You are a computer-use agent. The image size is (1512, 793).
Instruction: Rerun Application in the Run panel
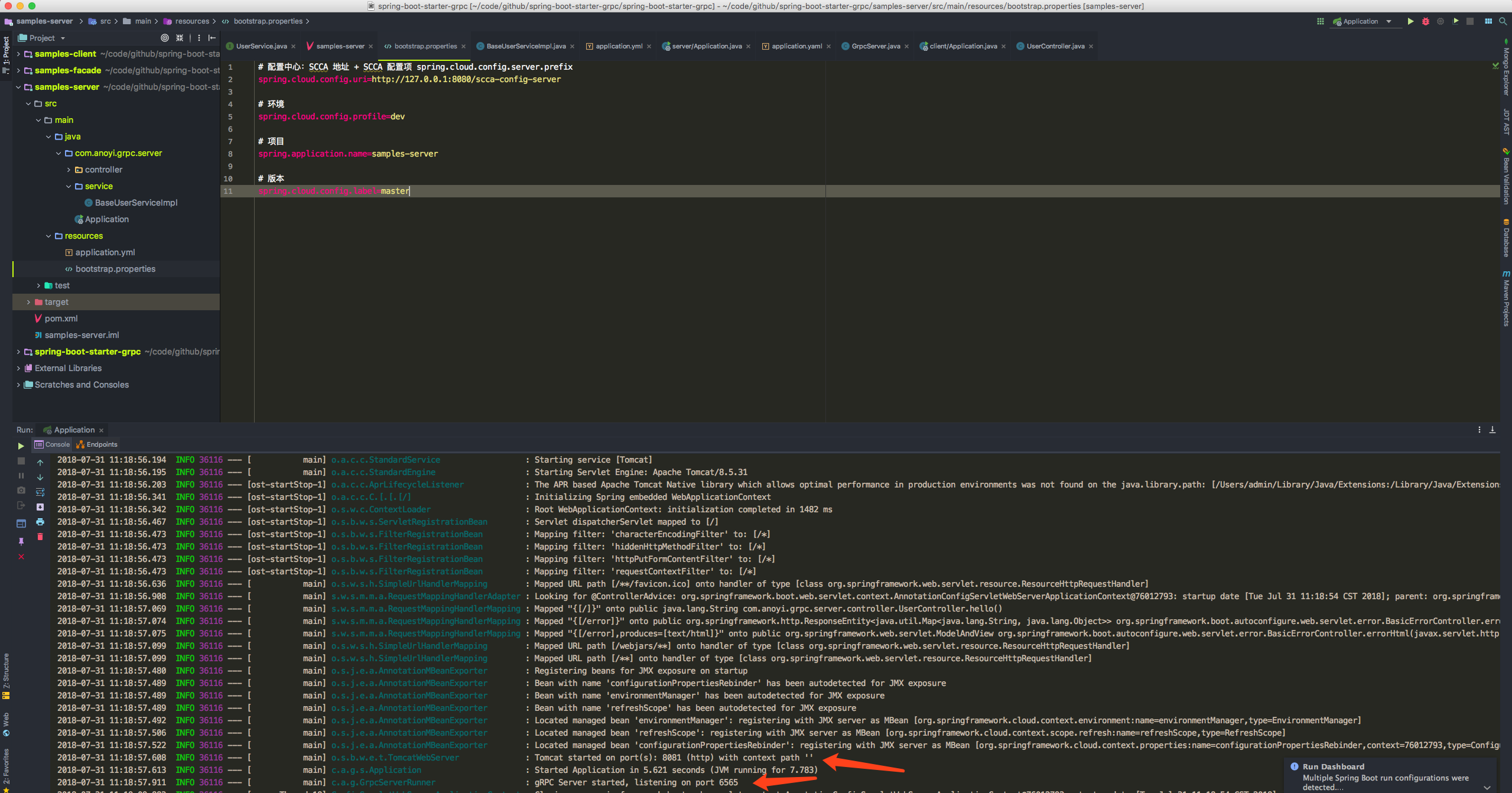point(21,446)
